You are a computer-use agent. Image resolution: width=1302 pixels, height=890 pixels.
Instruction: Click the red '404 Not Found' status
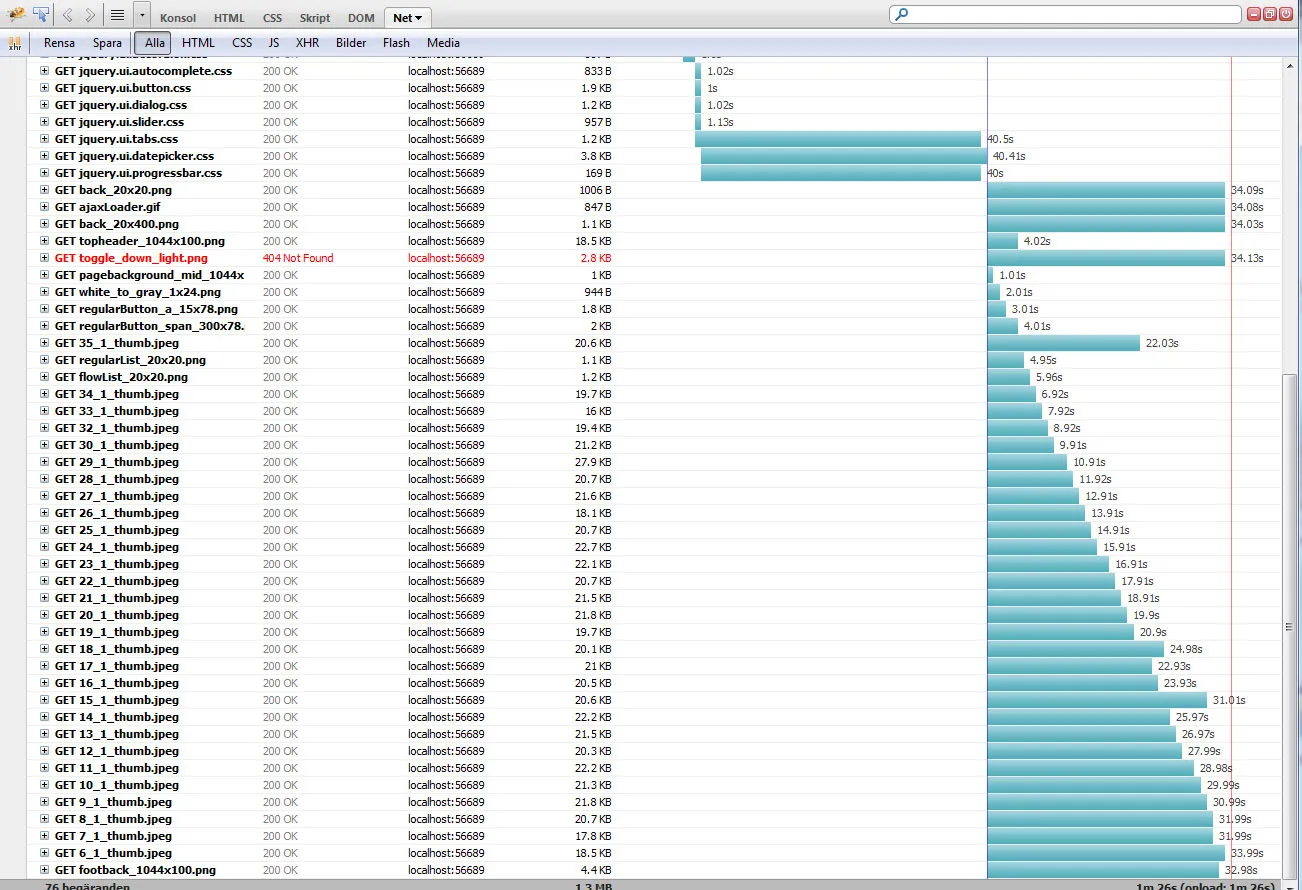(x=298, y=258)
